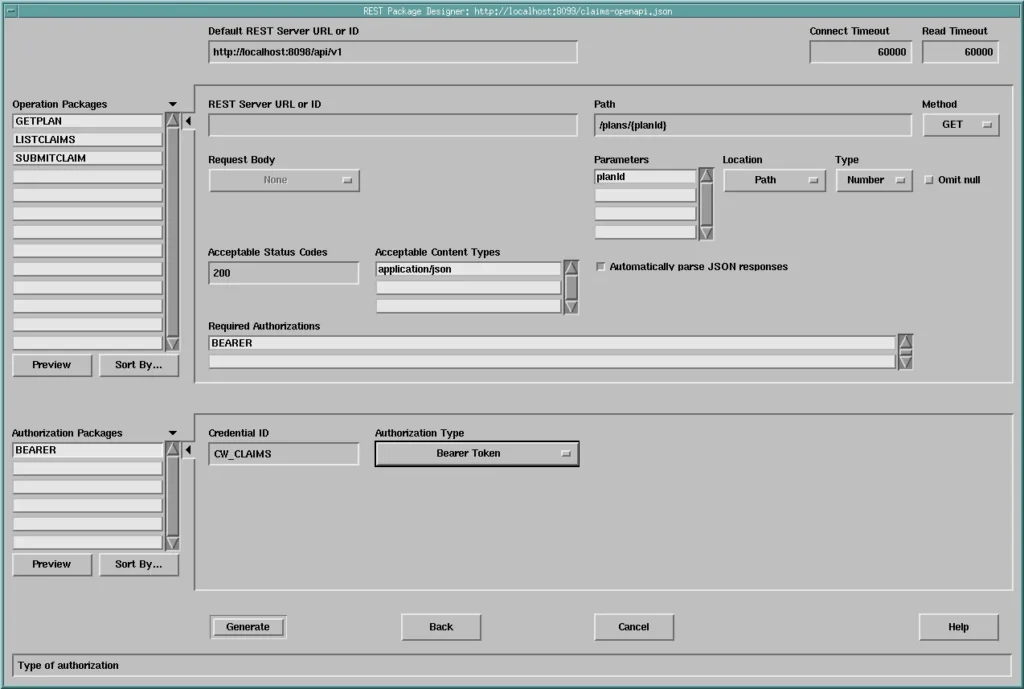This screenshot has height=689, width=1024.
Task: Click Preview under Authorization Packages
Action: pos(52,564)
